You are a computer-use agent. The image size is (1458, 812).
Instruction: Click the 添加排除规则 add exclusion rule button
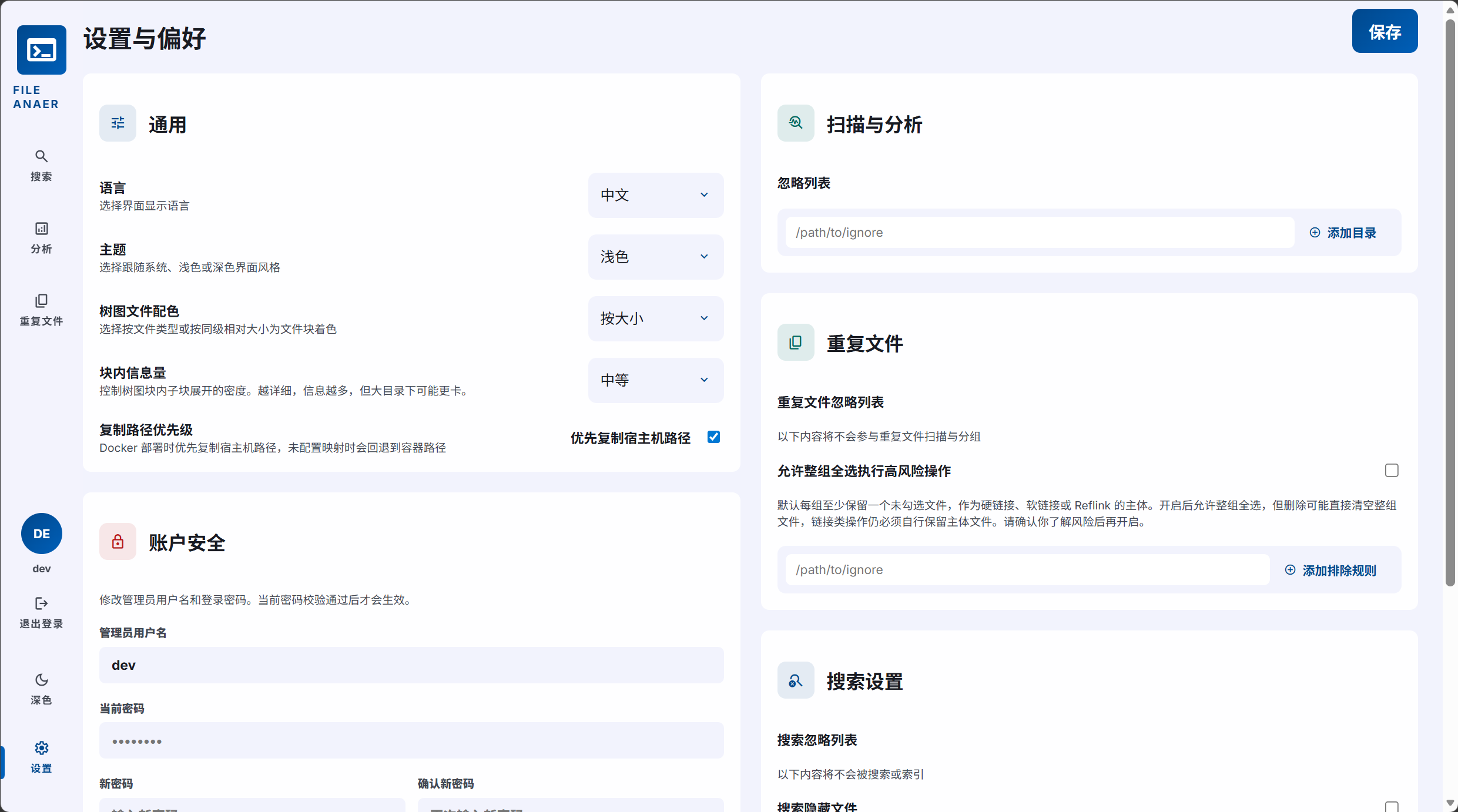pos(1330,570)
